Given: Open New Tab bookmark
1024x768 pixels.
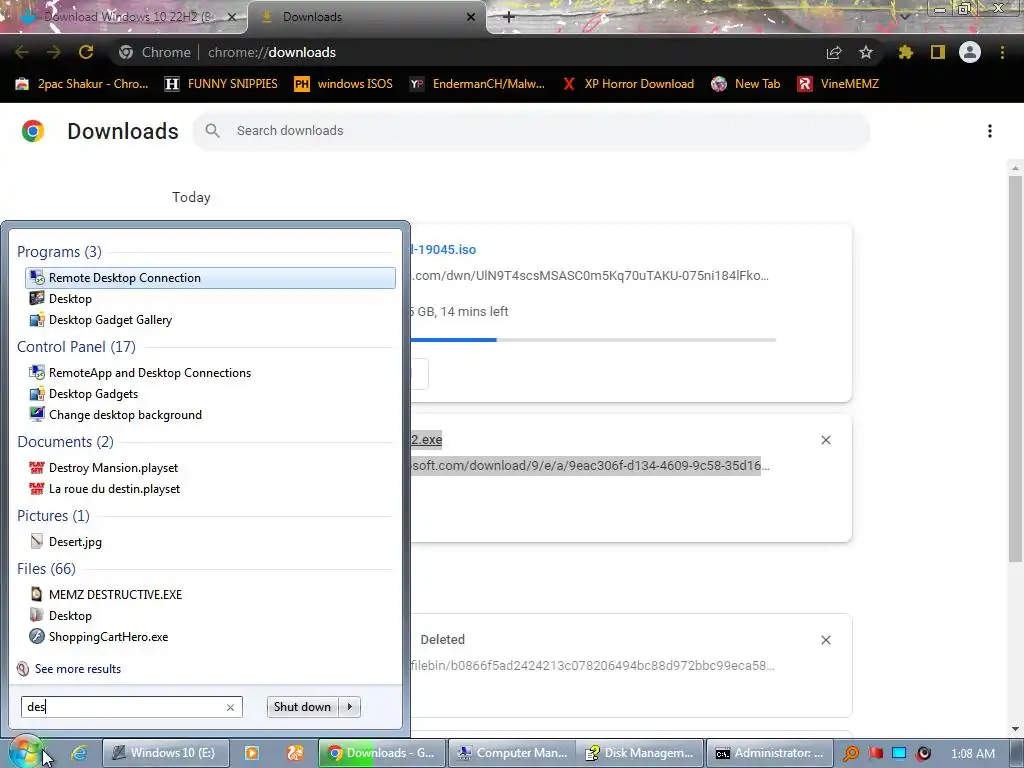Looking at the screenshot, I should click(x=745, y=84).
